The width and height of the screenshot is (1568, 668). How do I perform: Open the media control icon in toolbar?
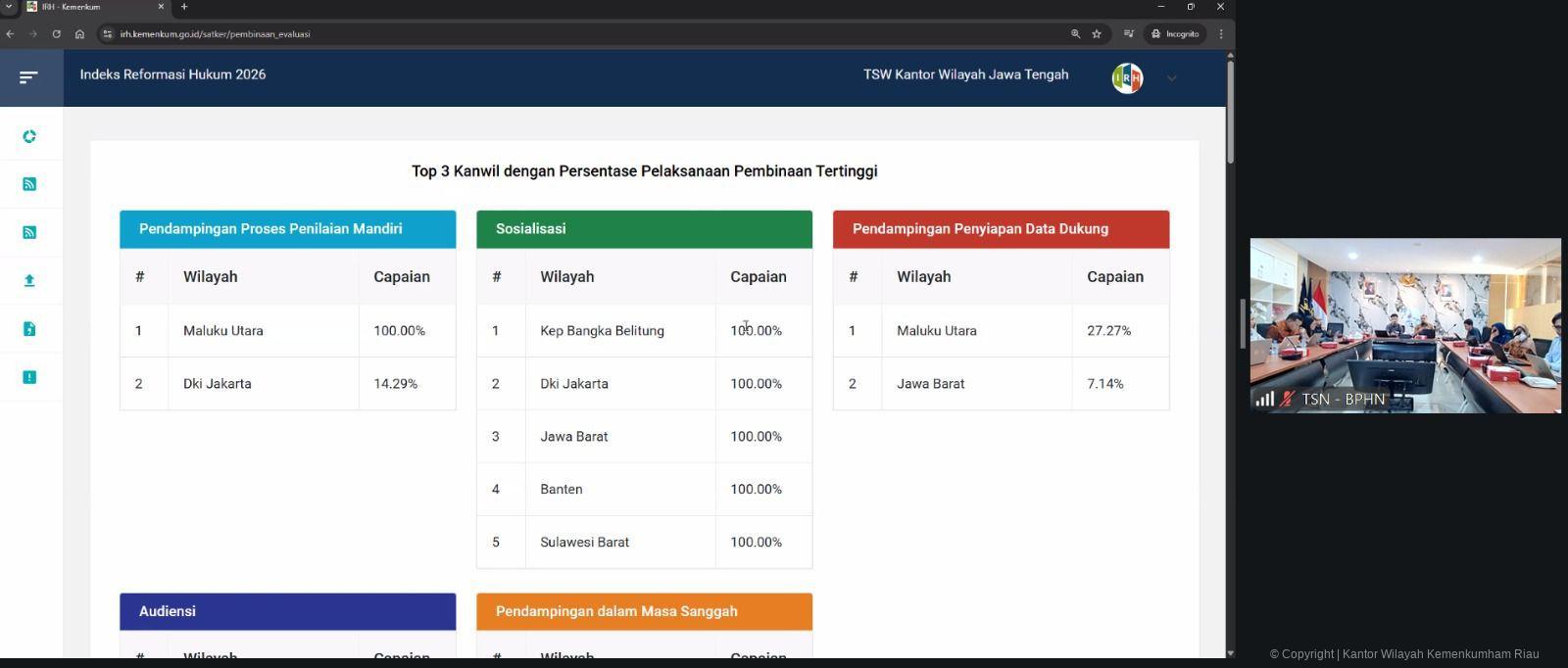coord(1129,34)
